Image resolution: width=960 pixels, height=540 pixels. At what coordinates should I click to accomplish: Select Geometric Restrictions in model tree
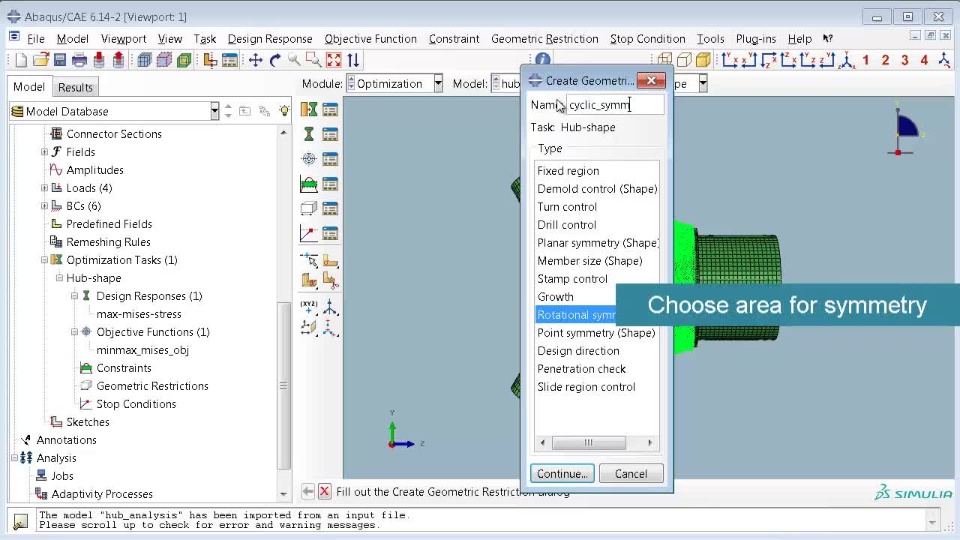[152, 386]
